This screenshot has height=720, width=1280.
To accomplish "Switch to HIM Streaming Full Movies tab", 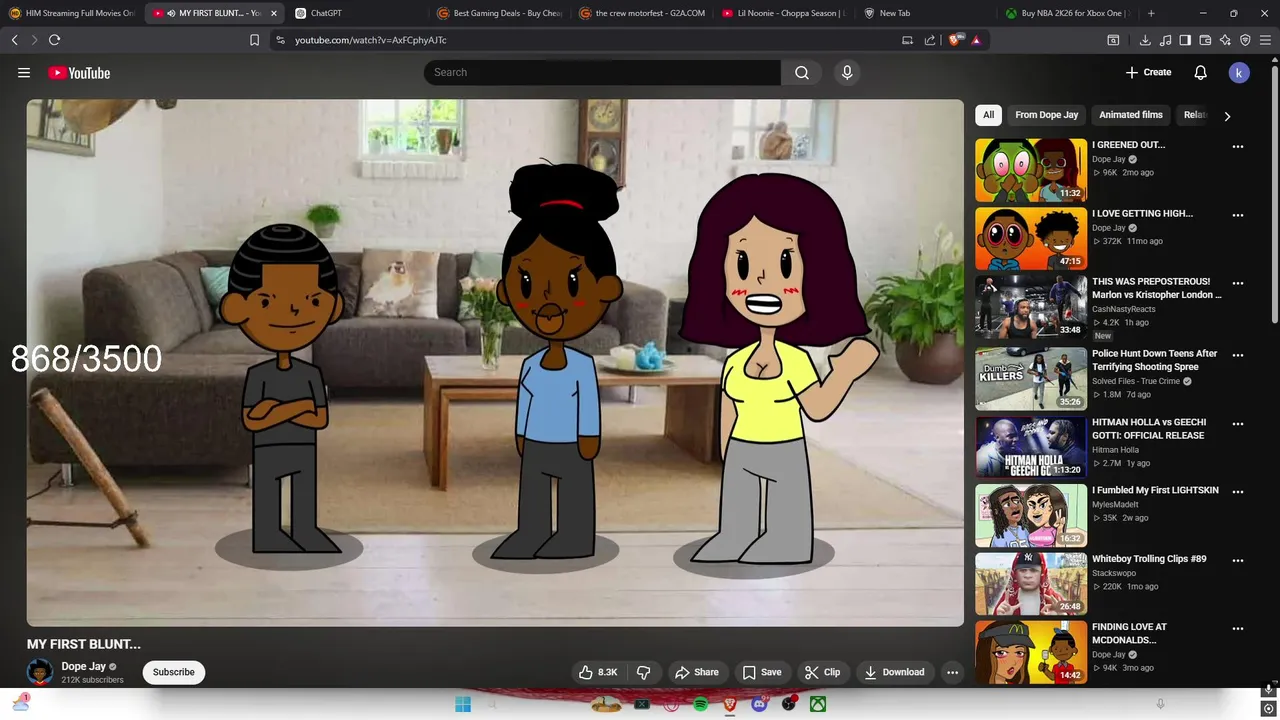I will coord(72,13).
